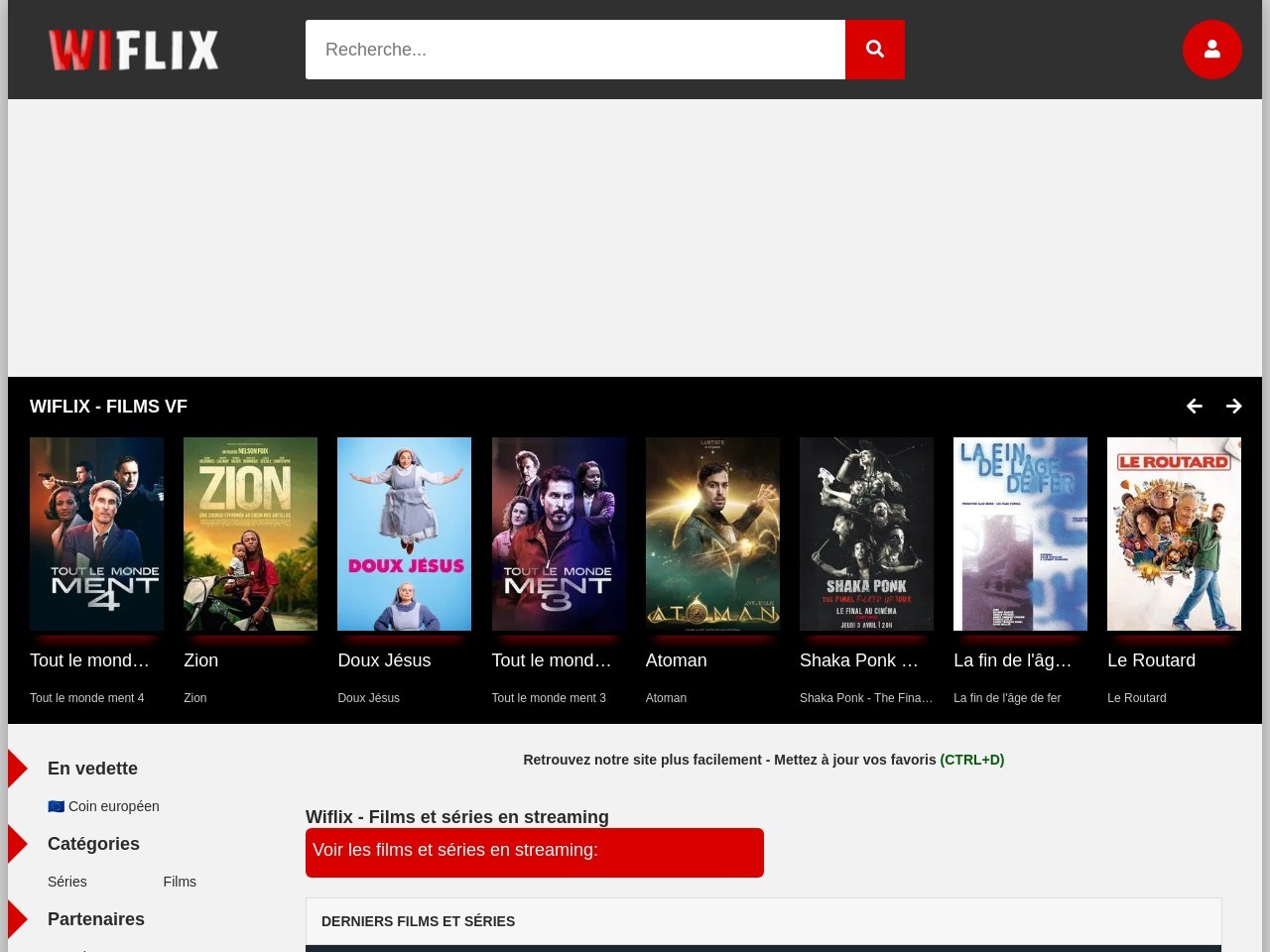The height and width of the screenshot is (952, 1270).
Task: Click the large Zion title link
Action: click(x=201, y=660)
